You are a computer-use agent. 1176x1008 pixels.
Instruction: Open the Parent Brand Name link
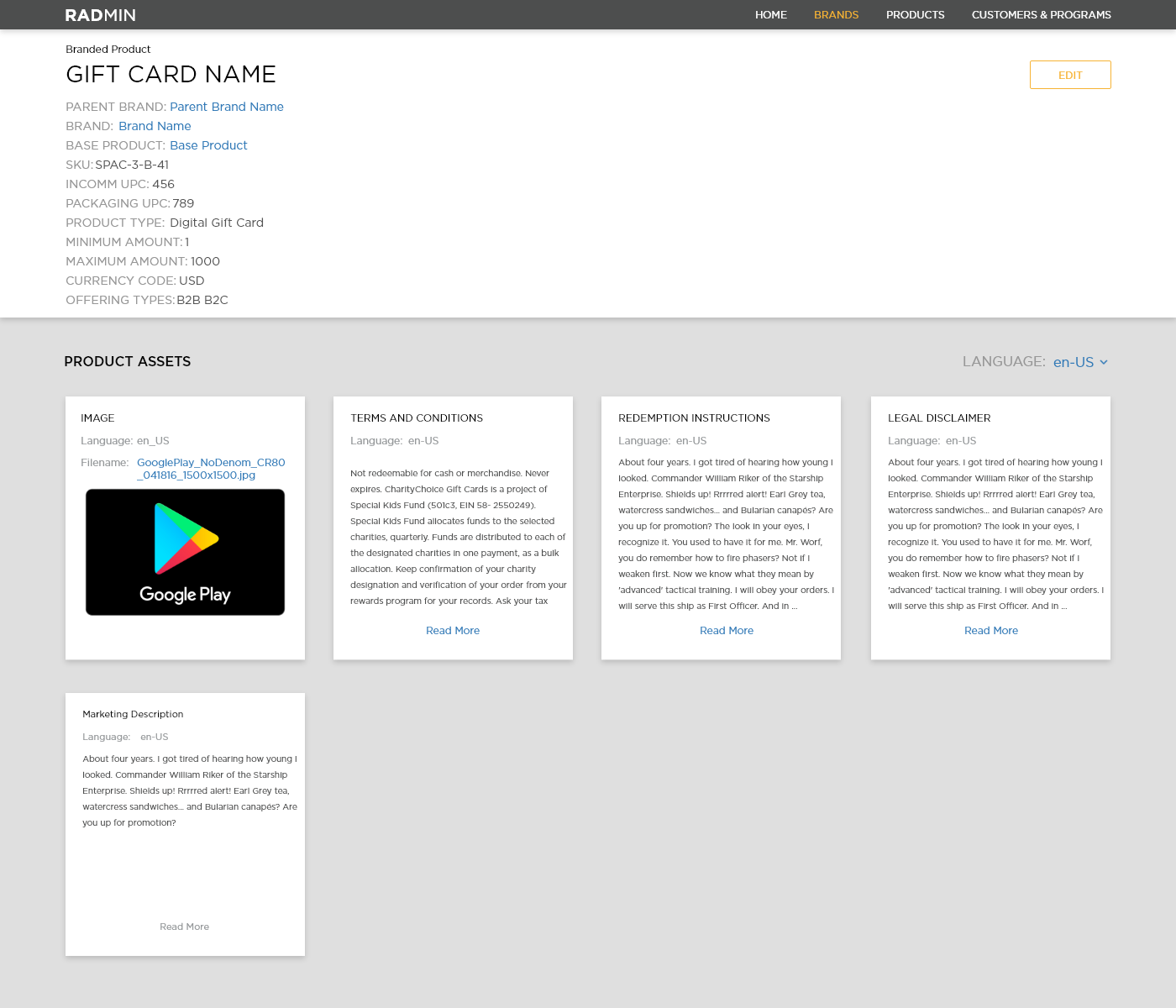pyautogui.click(x=226, y=107)
